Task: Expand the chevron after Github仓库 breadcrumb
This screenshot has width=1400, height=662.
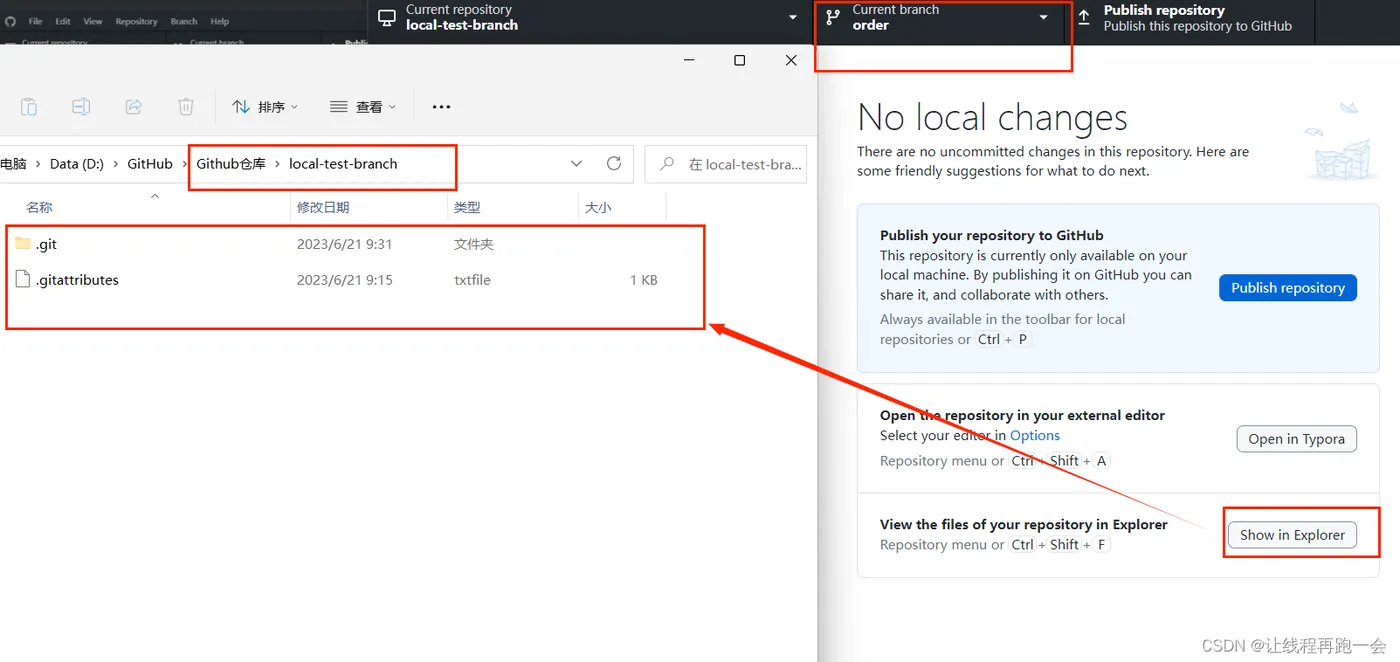Action: tap(278, 164)
